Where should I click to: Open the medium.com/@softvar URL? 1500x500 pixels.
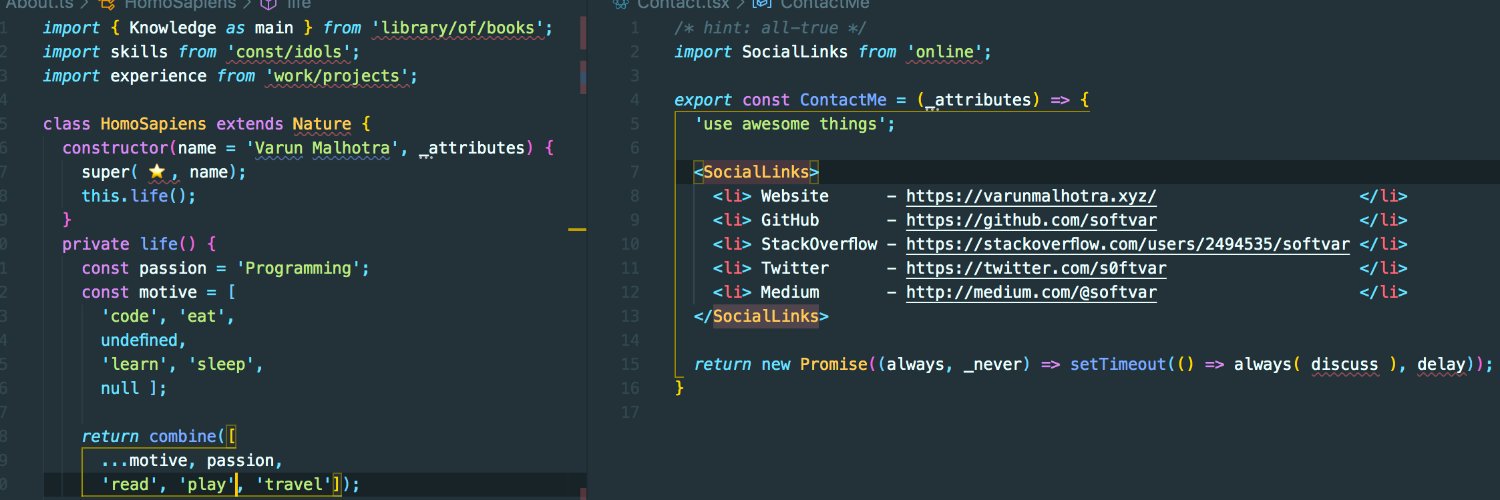point(1031,292)
